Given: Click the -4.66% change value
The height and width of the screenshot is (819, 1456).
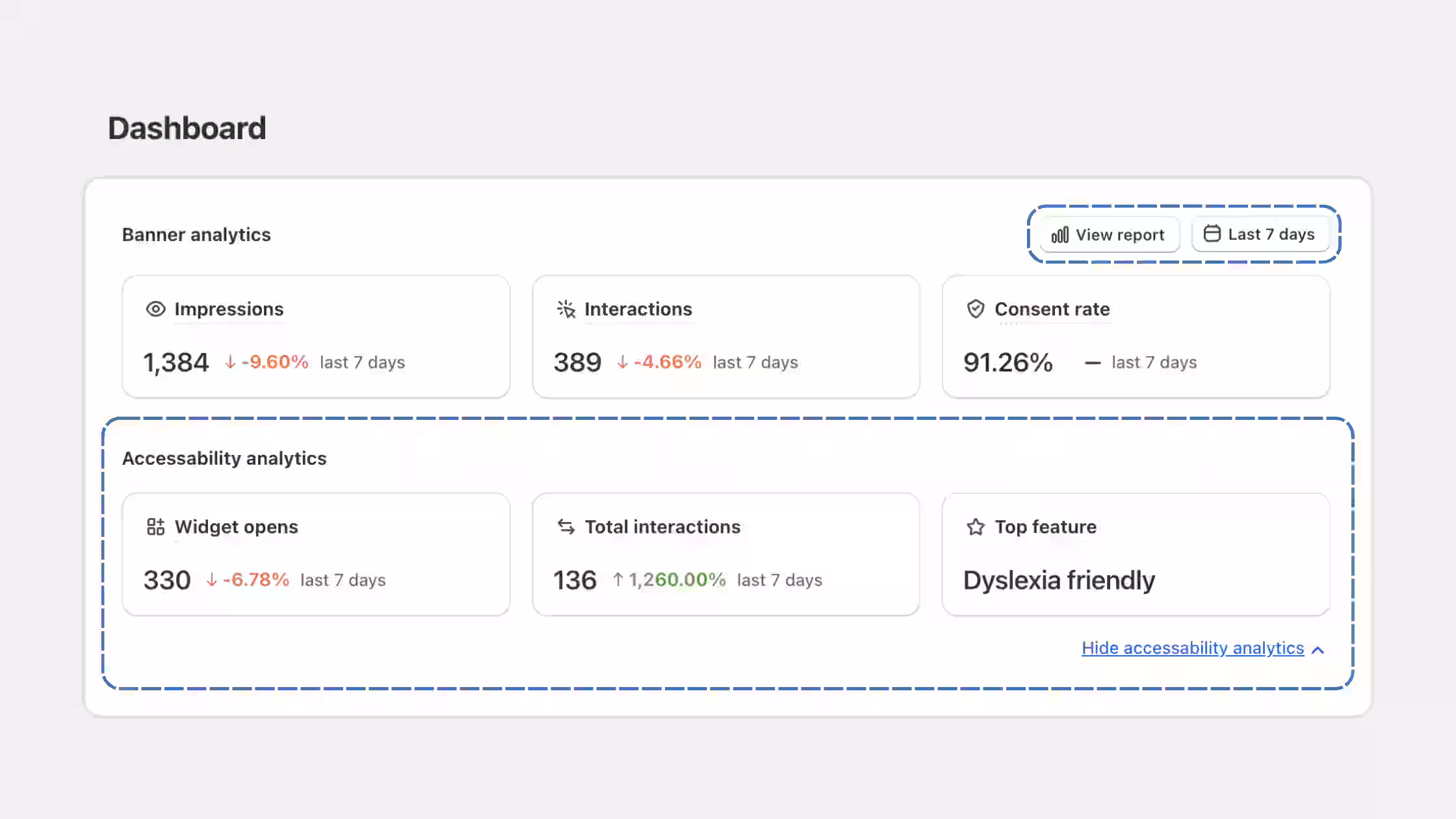Looking at the screenshot, I should (668, 362).
